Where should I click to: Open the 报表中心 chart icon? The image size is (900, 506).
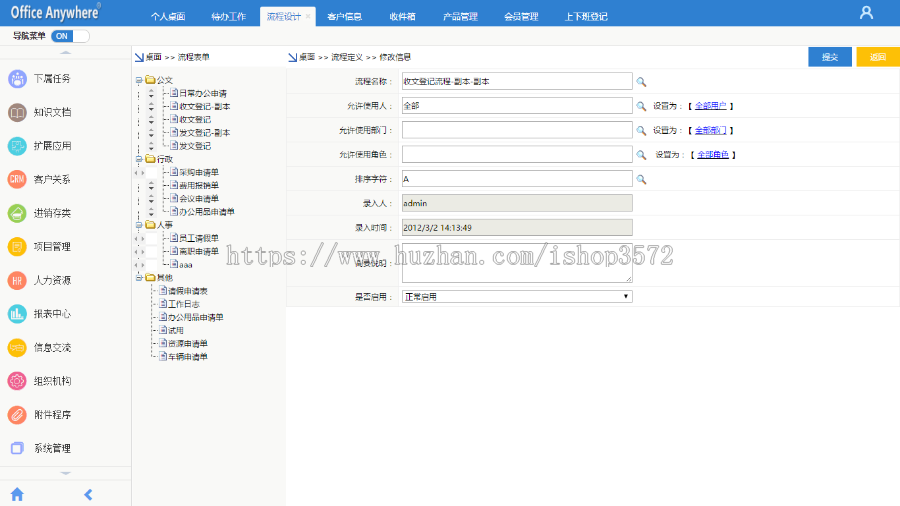[17, 314]
